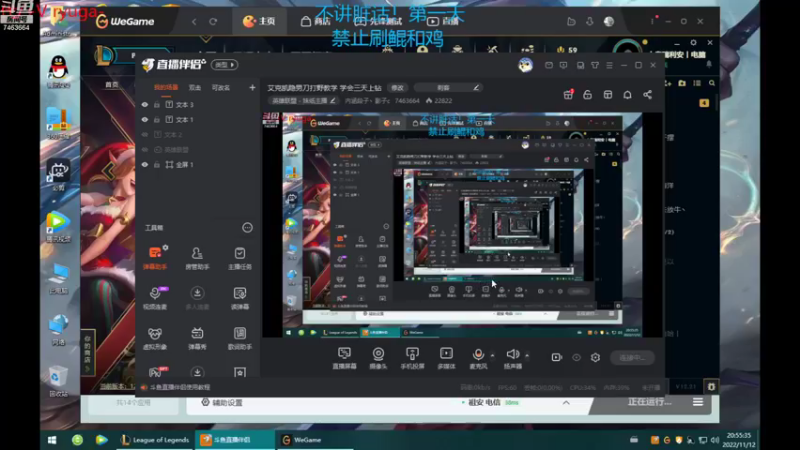Click the share icon in stream toolbar
This screenshot has width=800, height=450.
(647, 95)
